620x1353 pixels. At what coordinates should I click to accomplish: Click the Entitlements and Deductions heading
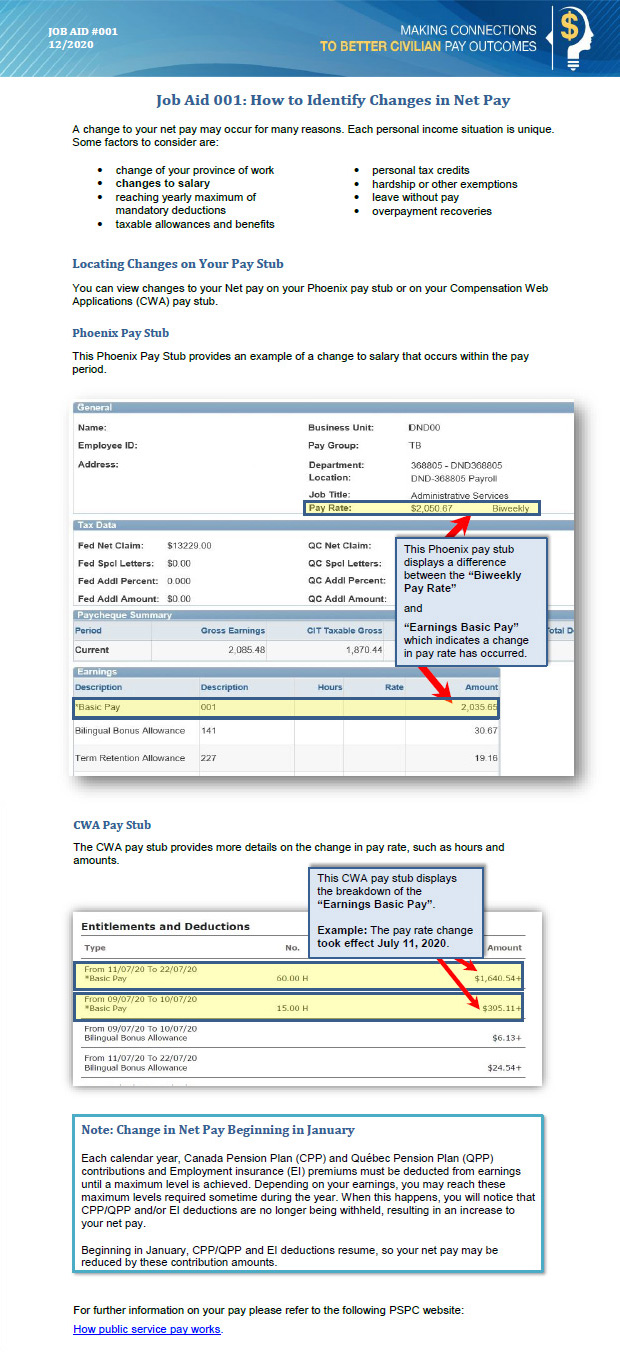165,926
